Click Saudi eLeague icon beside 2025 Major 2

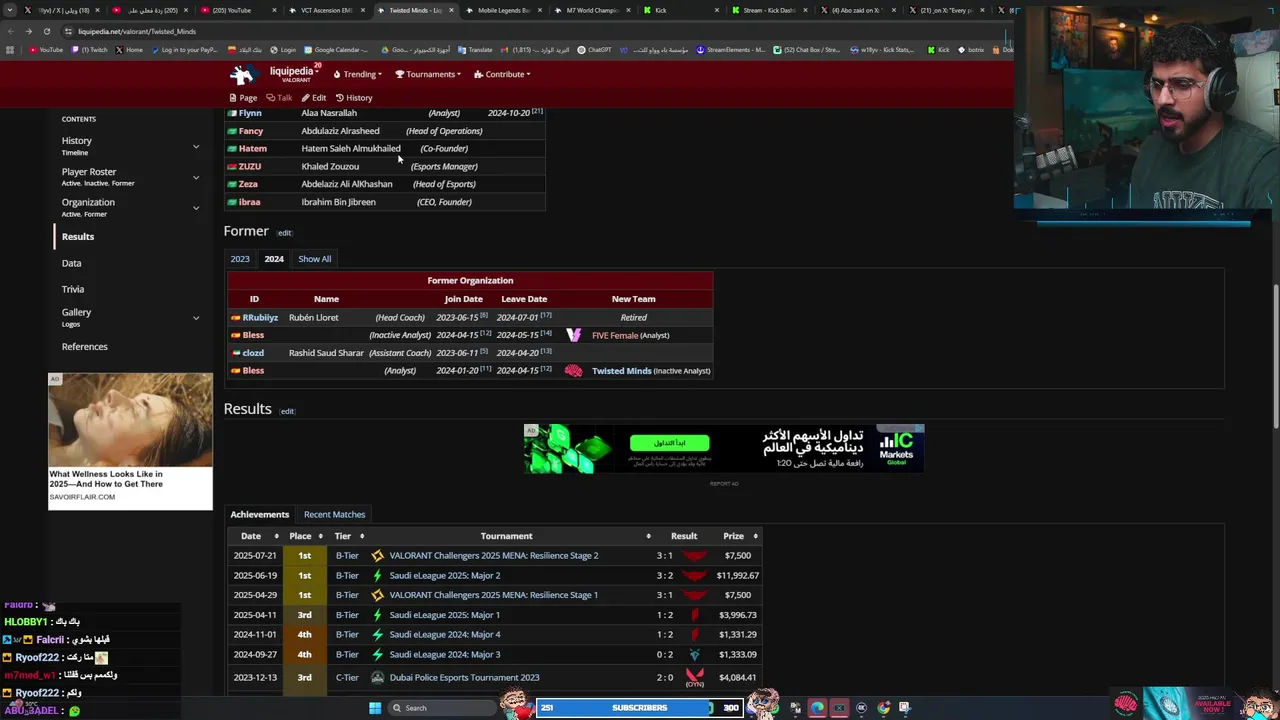377,576
